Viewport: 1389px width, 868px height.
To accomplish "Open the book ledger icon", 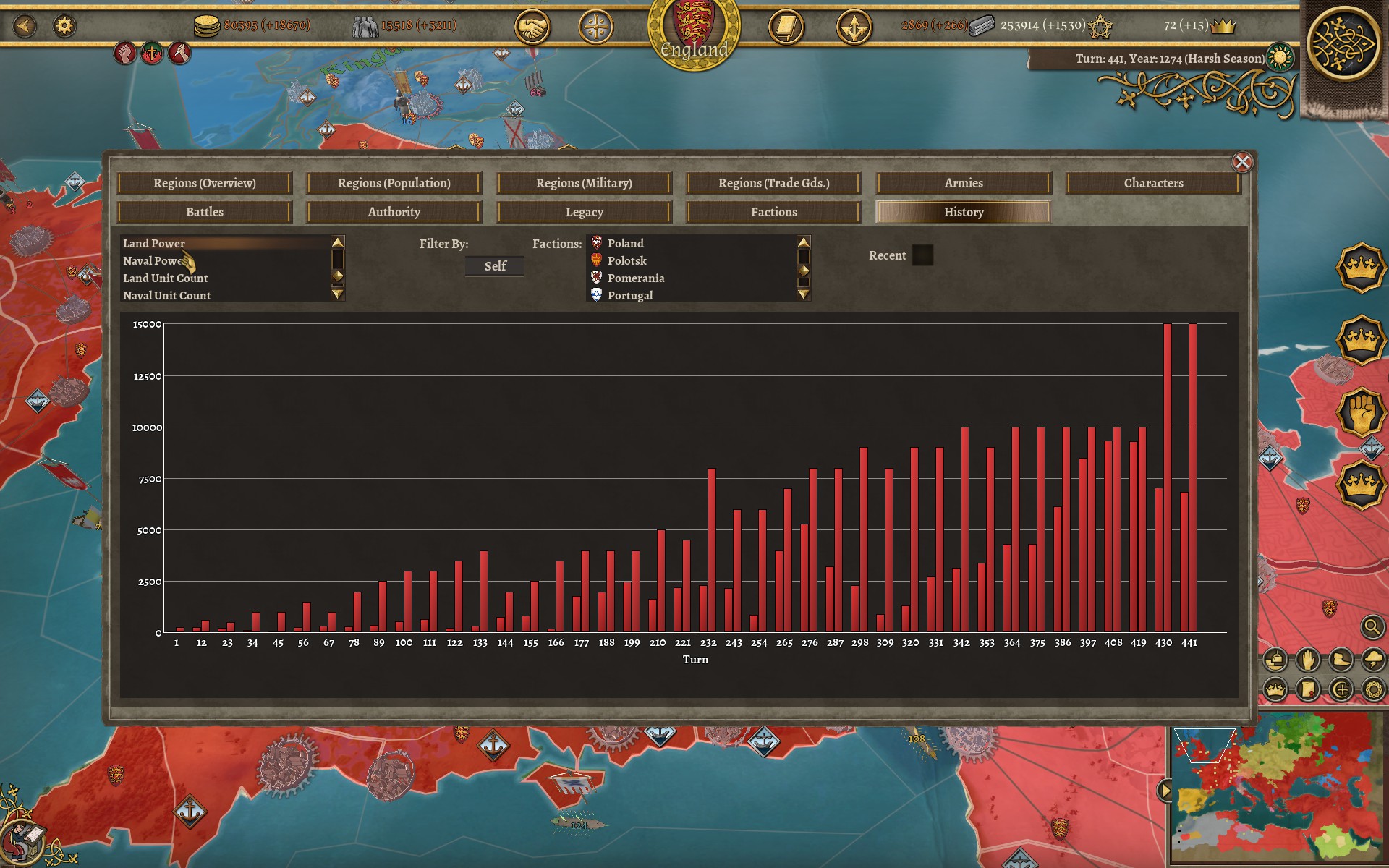I will [786, 27].
